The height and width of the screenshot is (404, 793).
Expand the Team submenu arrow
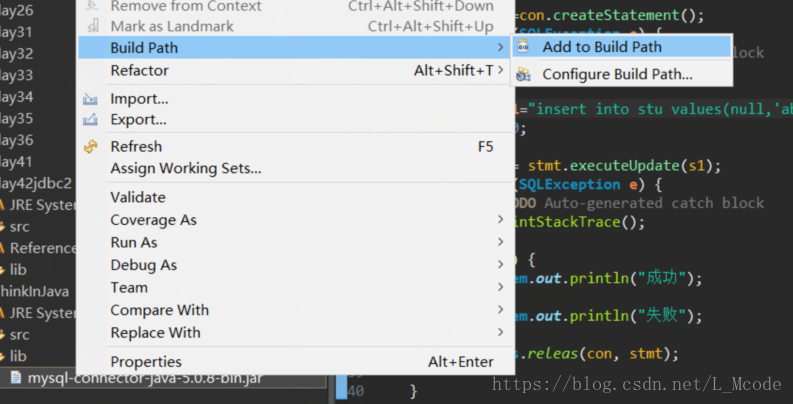(500, 287)
